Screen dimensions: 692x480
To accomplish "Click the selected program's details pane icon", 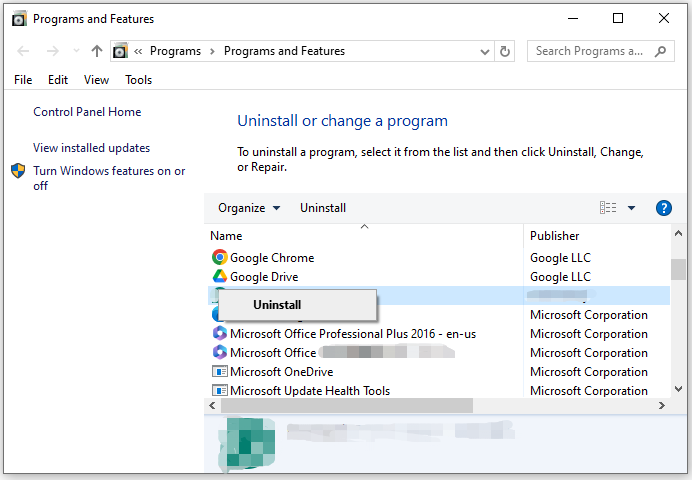I will (246, 443).
